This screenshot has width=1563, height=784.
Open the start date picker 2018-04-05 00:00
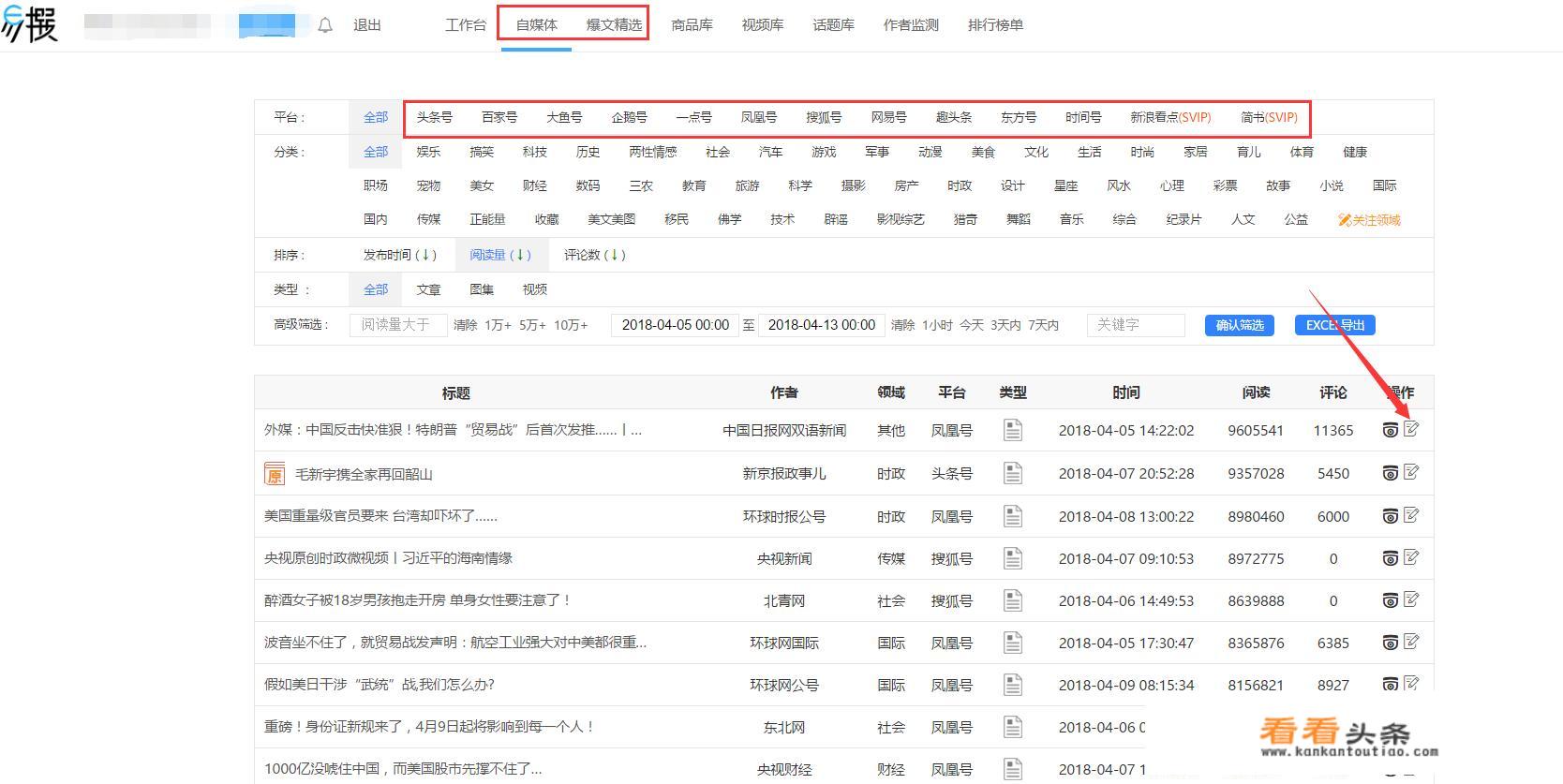point(675,325)
